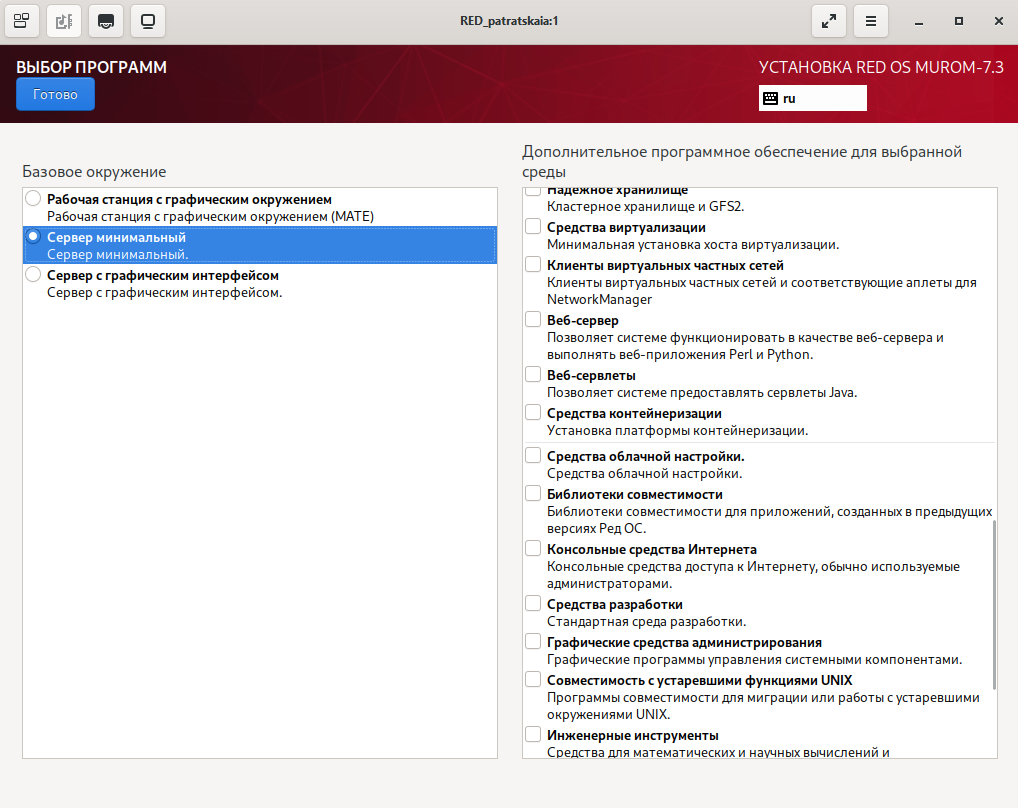
Task: Tick the Средства разработки checkbox
Action: point(533,604)
